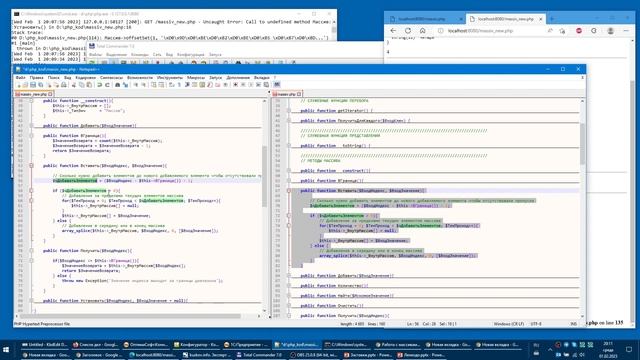
Task: Expand Добавить function fold in right pane
Action: [x=289, y=276]
